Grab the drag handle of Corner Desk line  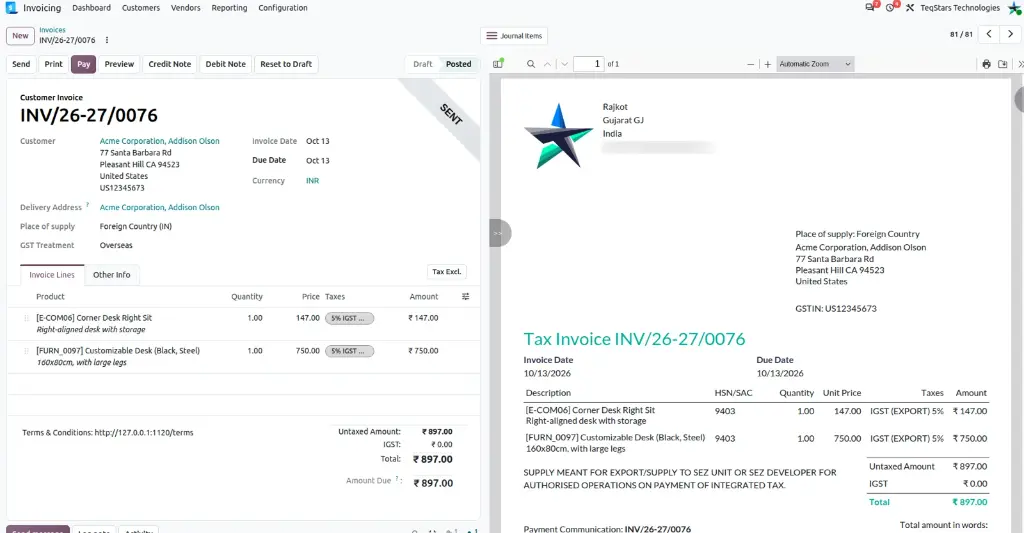click(x=26, y=318)
